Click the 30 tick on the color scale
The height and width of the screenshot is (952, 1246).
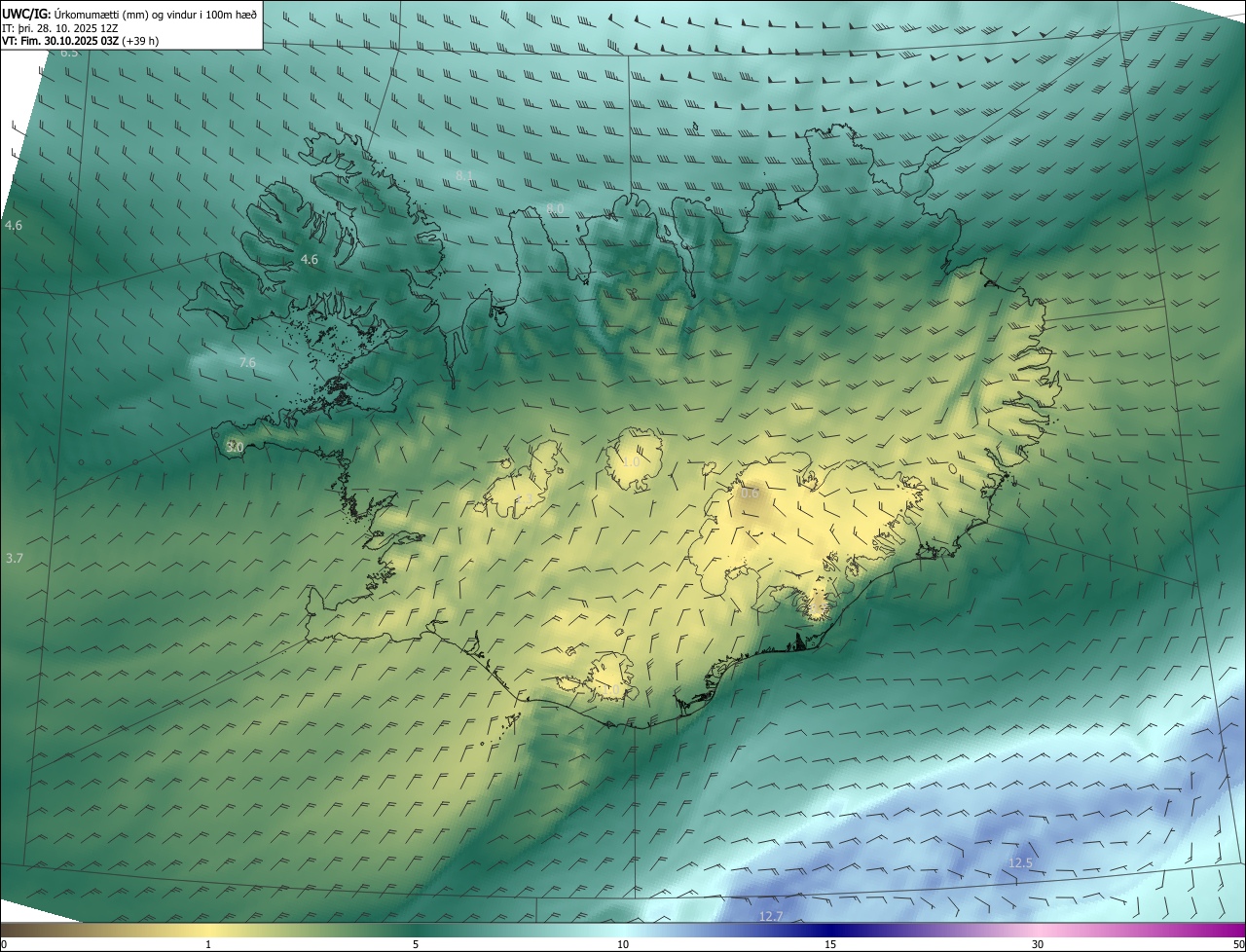coord(1038,944)
